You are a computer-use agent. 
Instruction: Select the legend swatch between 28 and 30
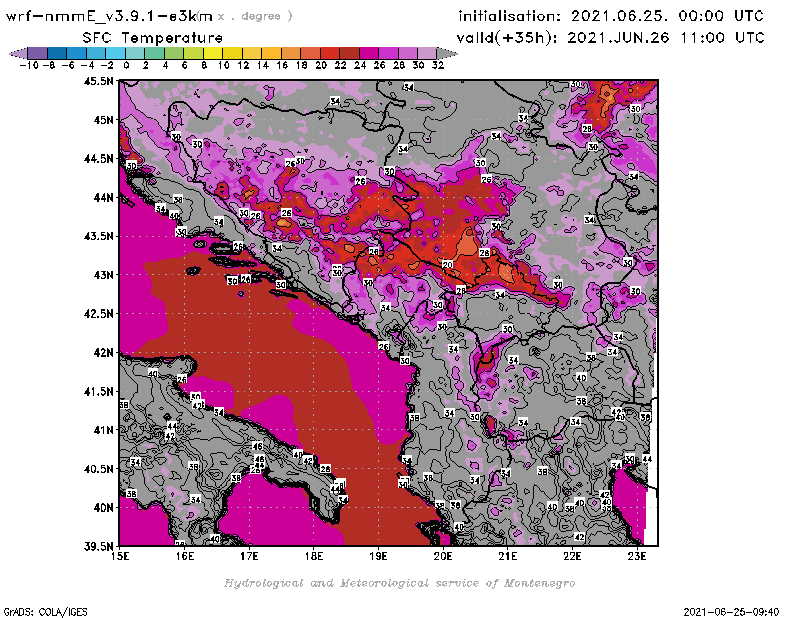pos(408,53)
